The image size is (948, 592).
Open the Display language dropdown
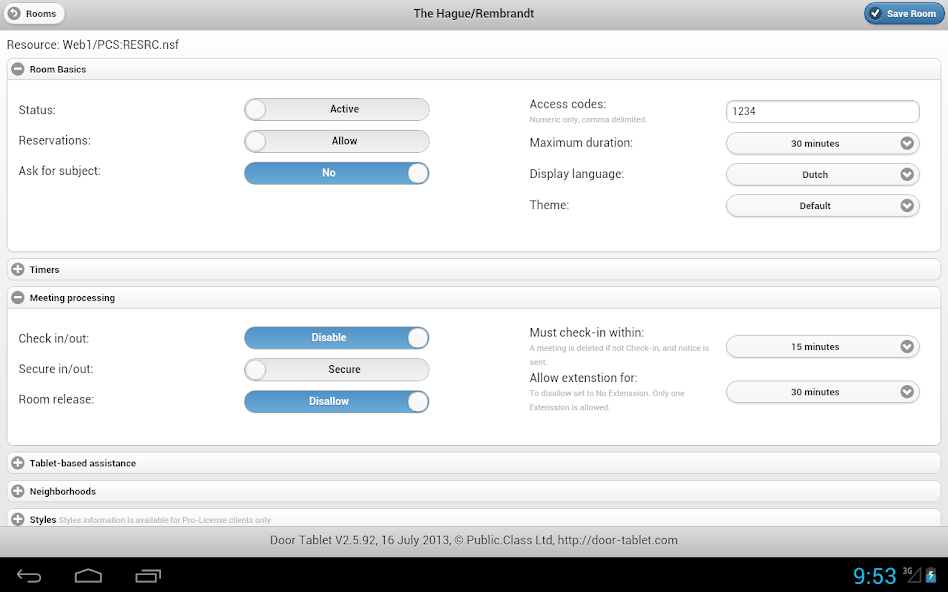pyautogui.click(x=822, y=175)
